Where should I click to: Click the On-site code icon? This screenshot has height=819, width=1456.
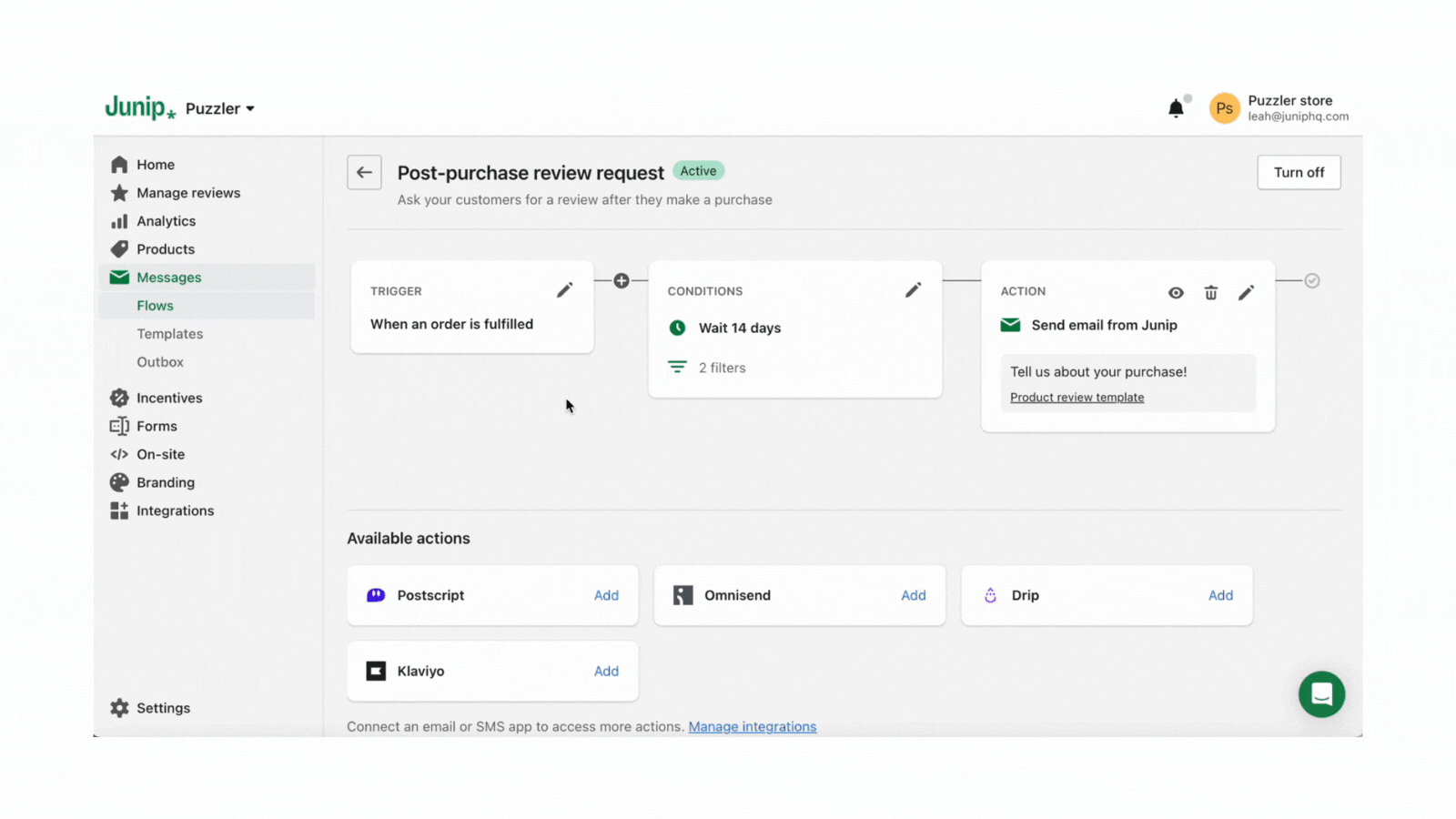(119, 454)
